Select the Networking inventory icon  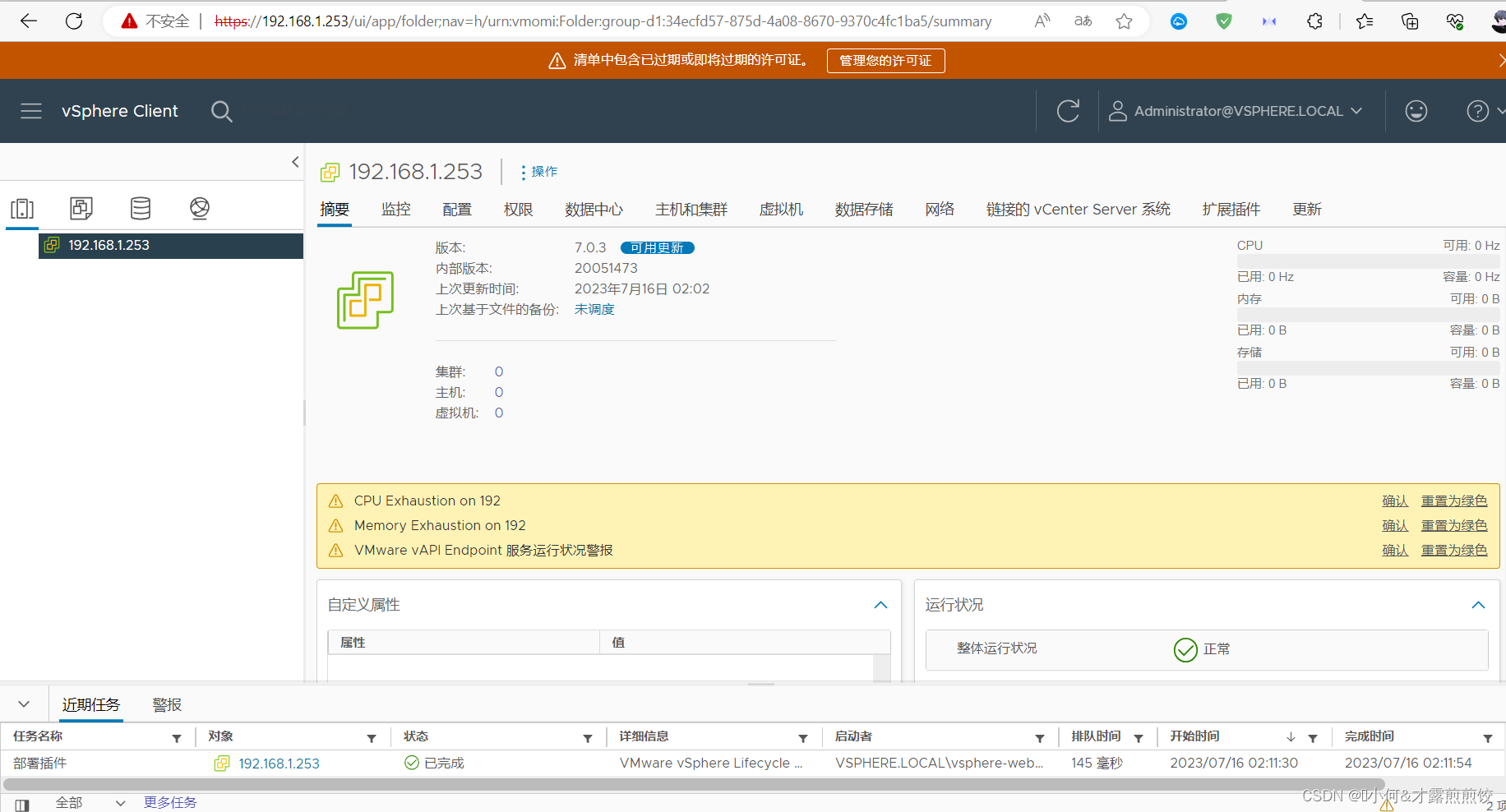coord(200,209)
